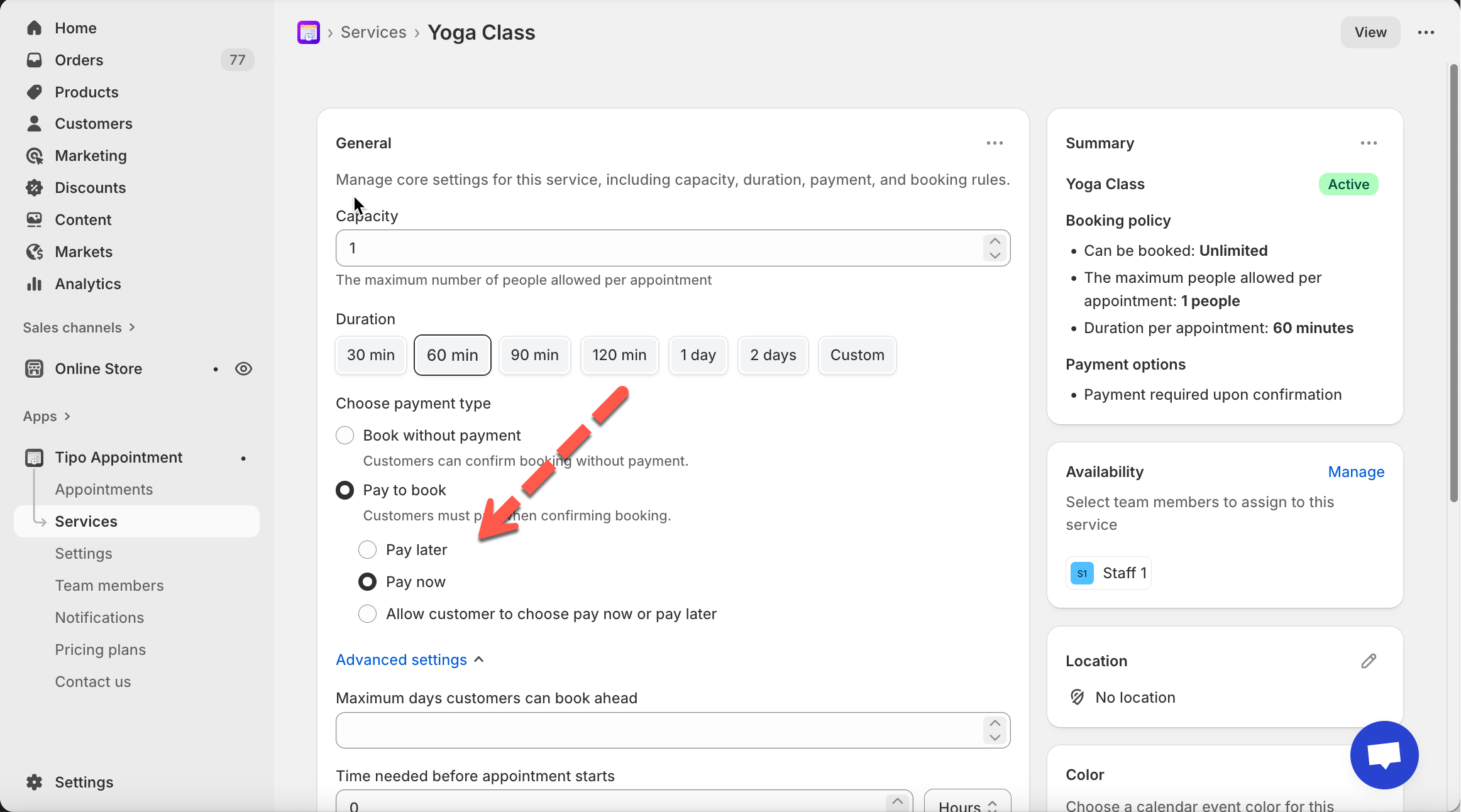Open the chat support bubble
The width and height of the screenshot is (1461, 812).
point(1384,754)
